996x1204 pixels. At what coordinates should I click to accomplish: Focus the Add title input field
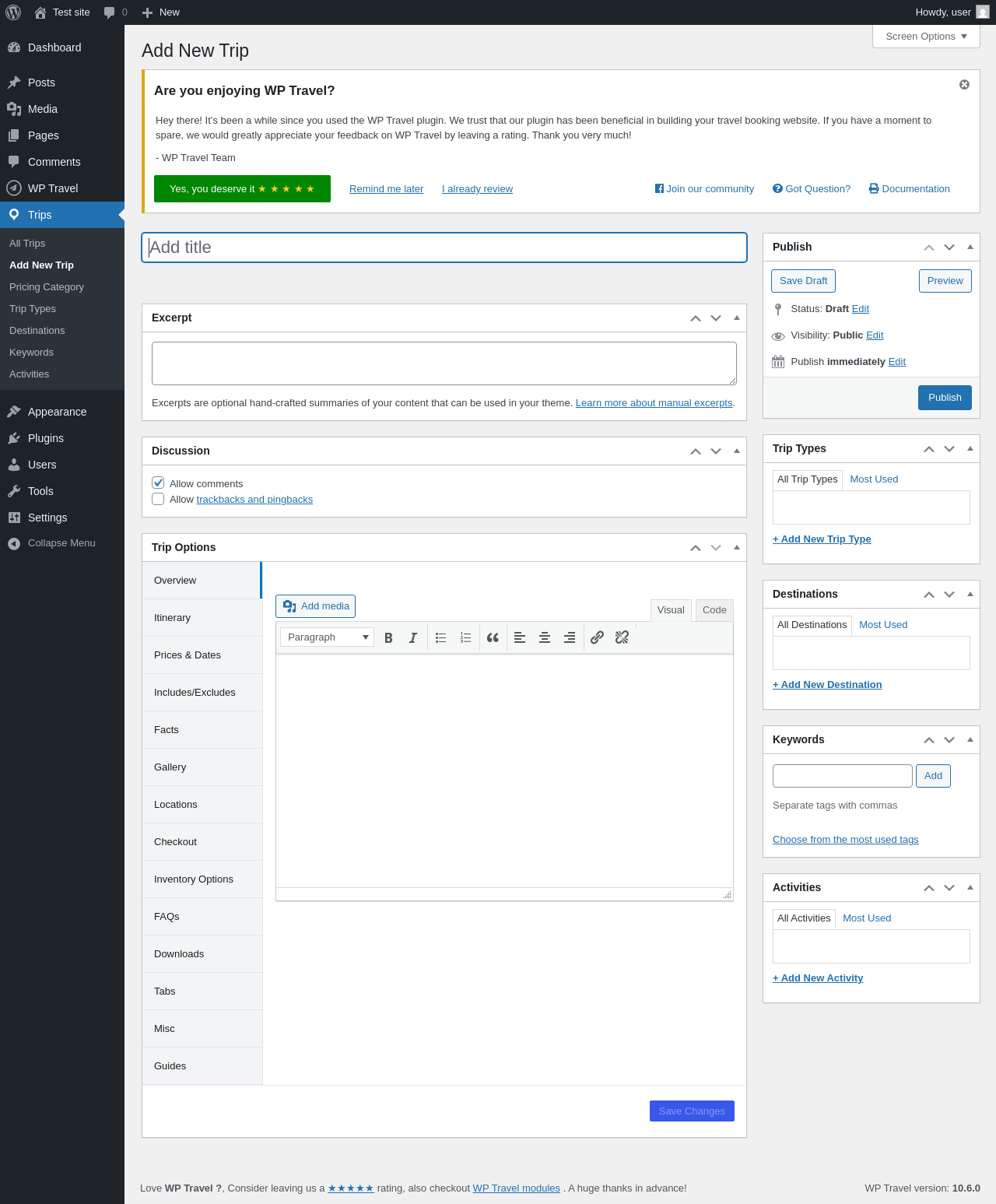(444, 247)
